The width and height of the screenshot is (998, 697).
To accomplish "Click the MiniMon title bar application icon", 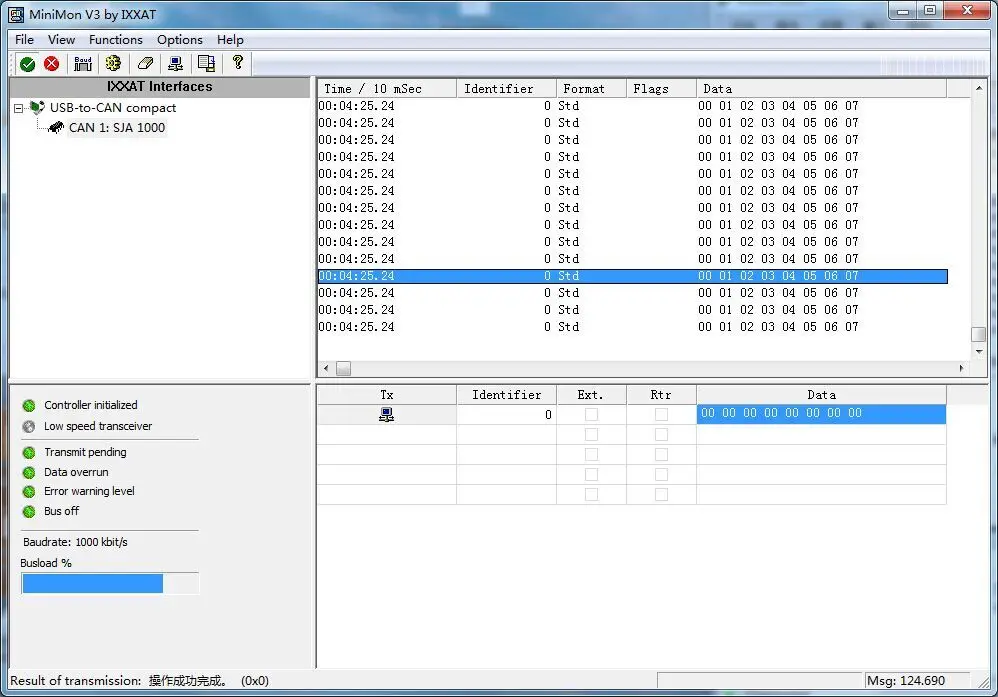I will 17,14.
